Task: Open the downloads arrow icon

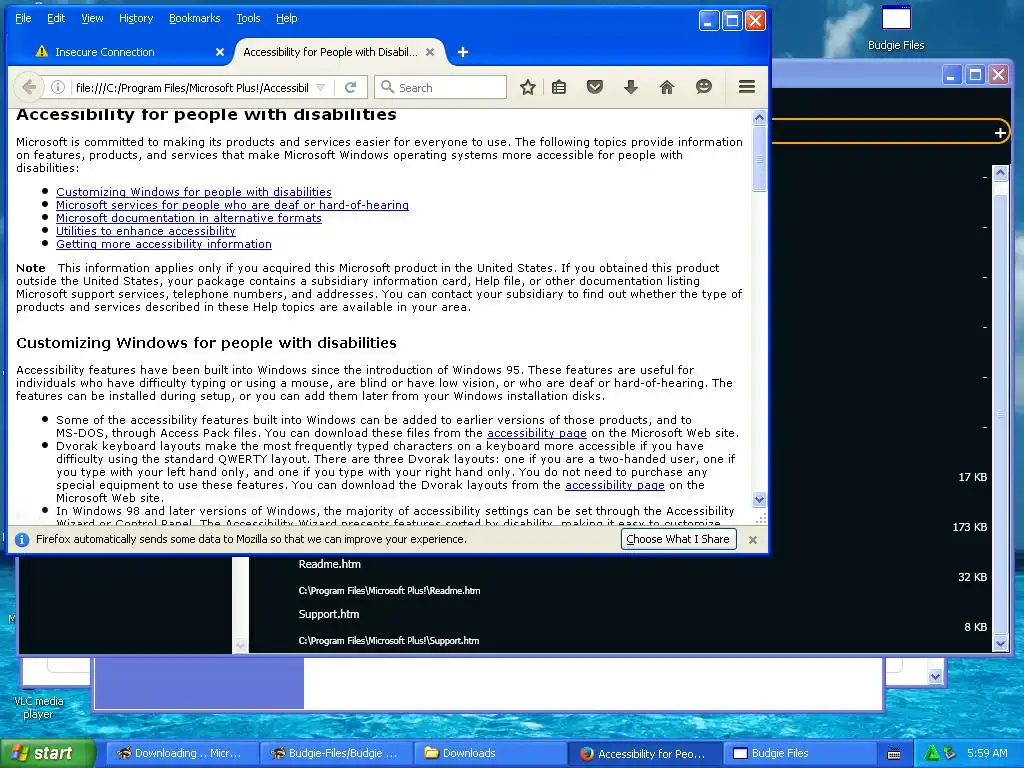Action: pyautogui.click(x=630, y=88)
